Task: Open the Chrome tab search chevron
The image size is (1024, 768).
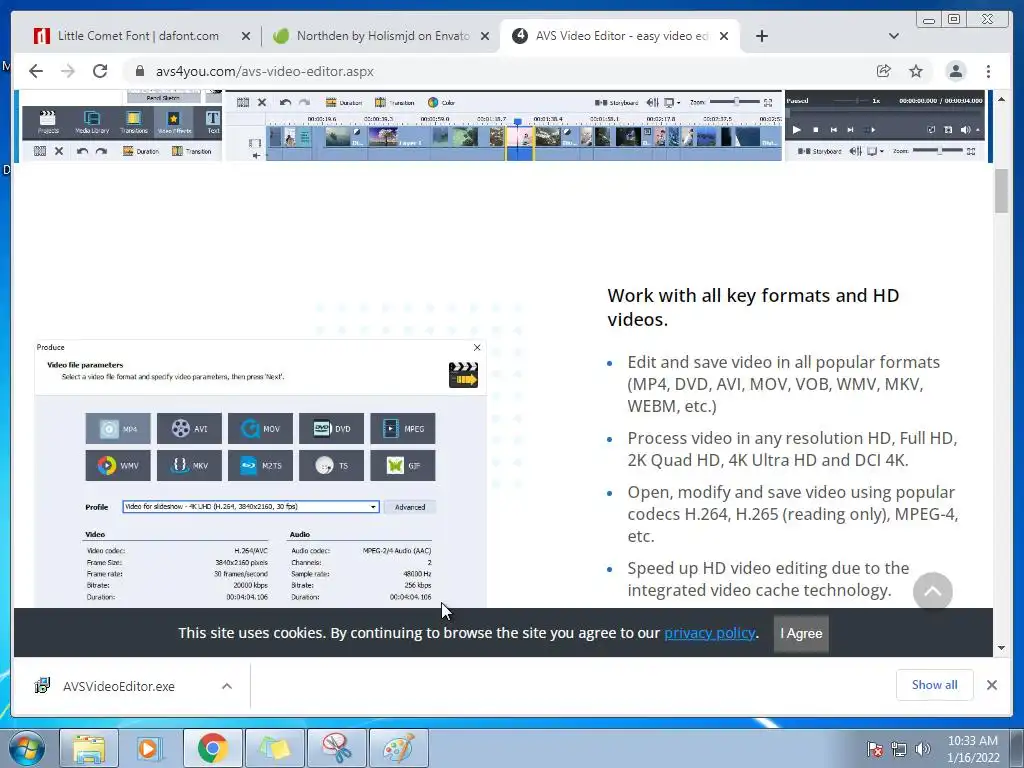Action: [894, 36]
